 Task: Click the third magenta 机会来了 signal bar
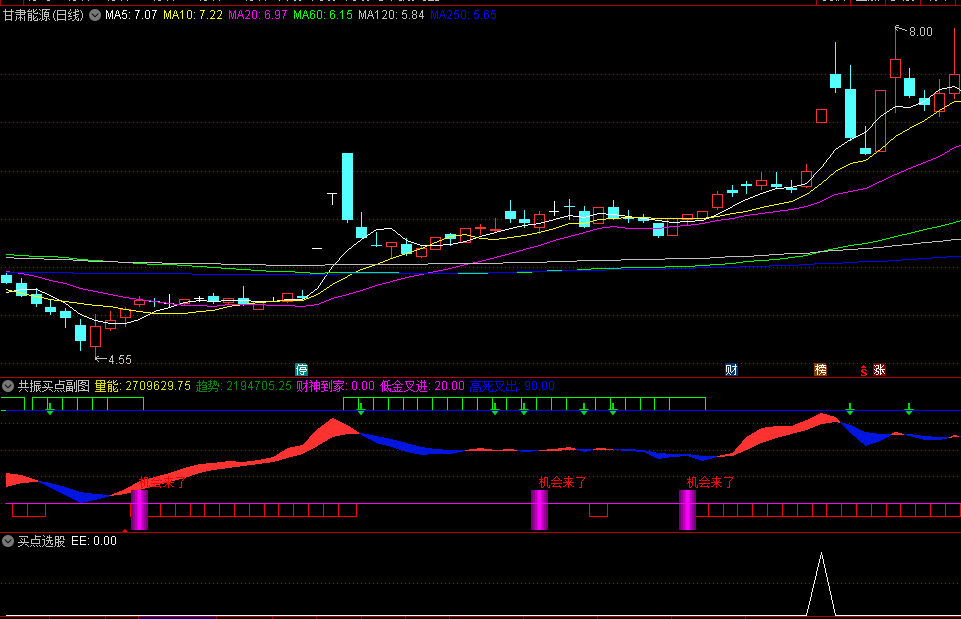[x=687, y=509]
